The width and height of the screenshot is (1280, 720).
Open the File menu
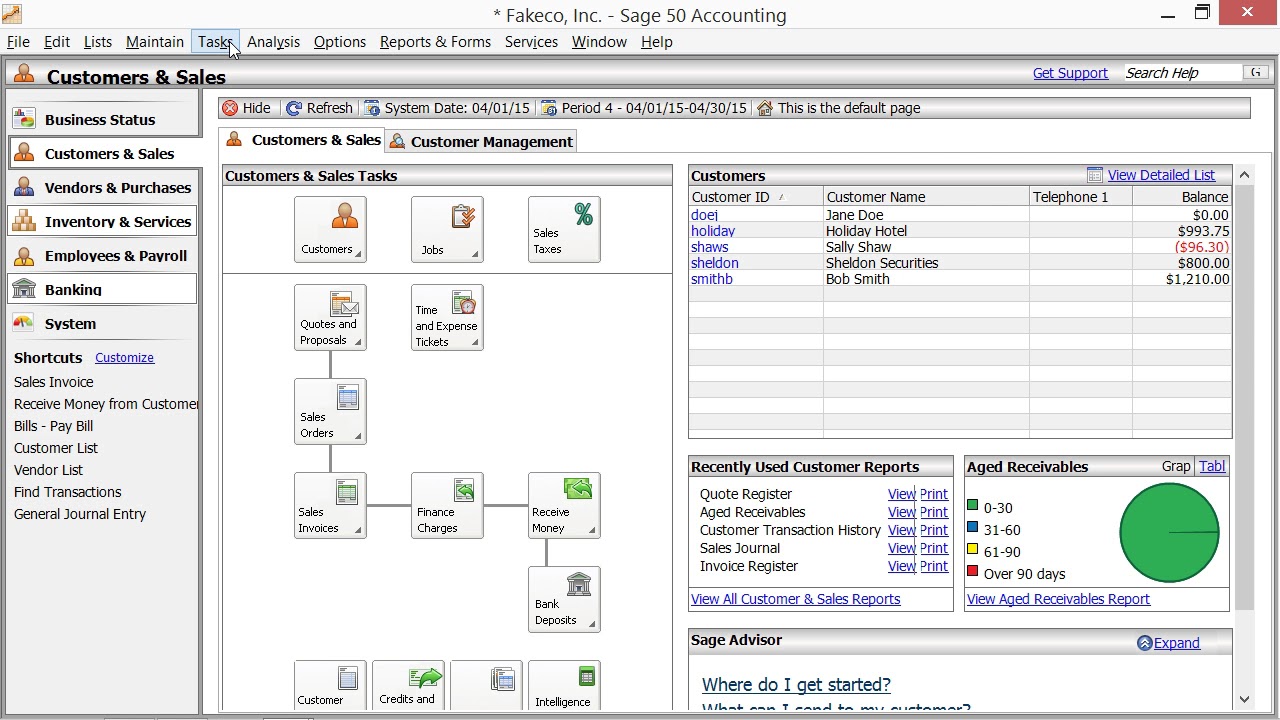coord(18,42)
